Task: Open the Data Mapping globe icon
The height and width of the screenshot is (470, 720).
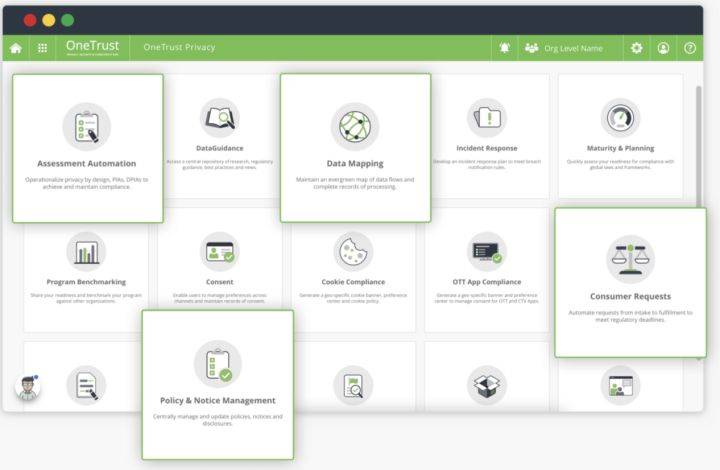Action: point(355,127)
